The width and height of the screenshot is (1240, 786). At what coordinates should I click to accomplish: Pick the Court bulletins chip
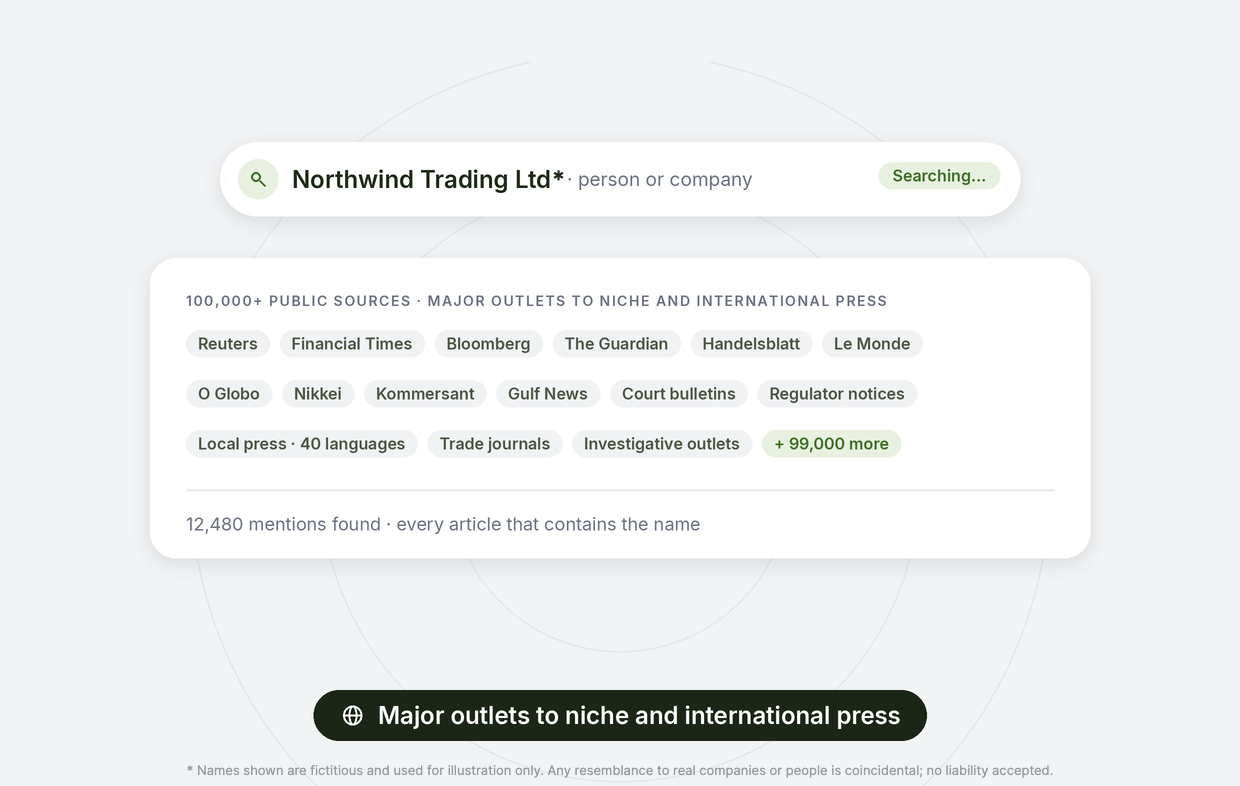pos(679,394)
